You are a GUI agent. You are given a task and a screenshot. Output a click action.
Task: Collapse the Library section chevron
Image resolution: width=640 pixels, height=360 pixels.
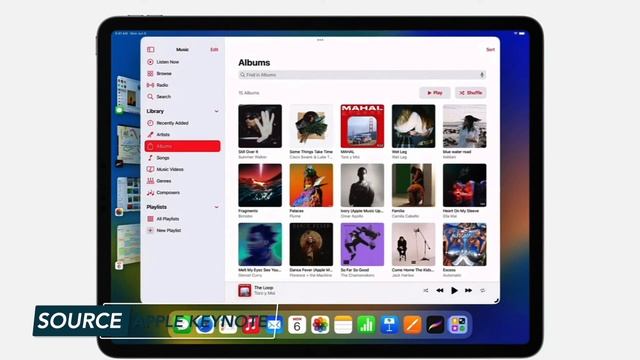click(216, 111)
